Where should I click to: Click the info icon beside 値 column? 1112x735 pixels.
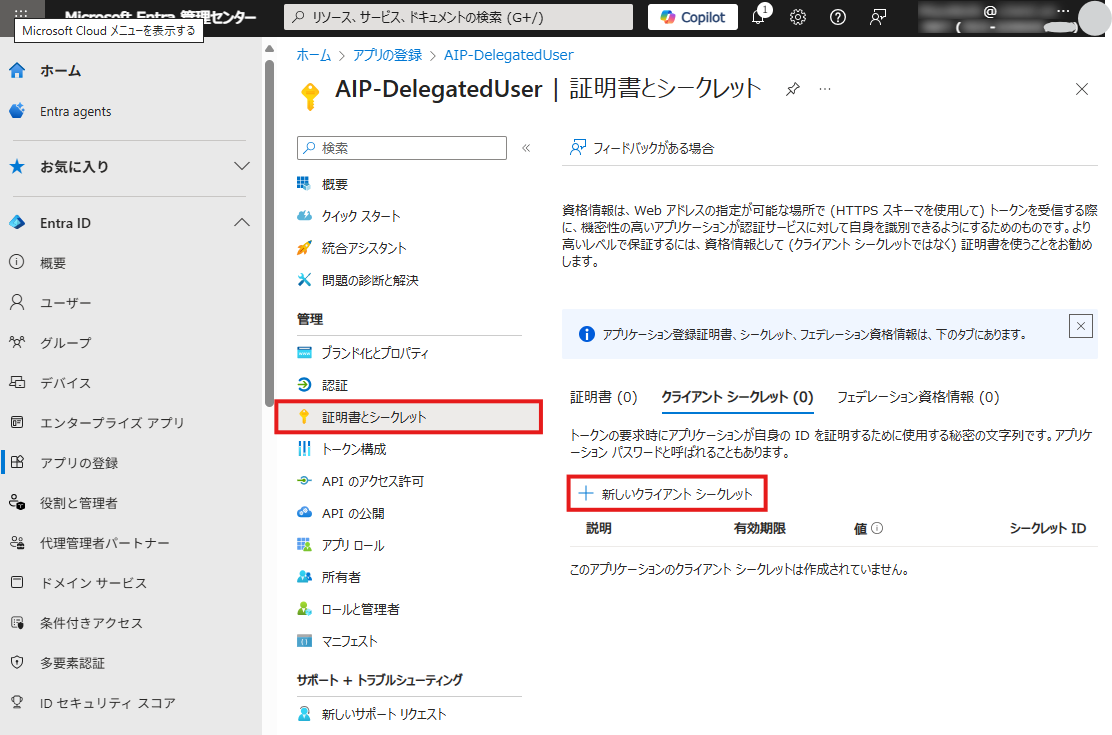pos(877,529)
